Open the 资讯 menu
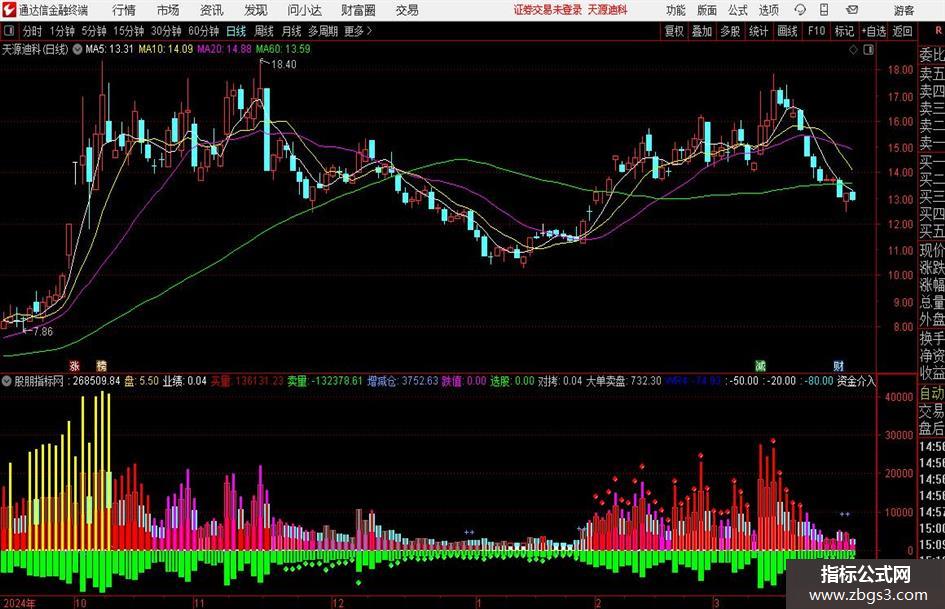This screenshot has width=945, height=609. click(212, 10)
